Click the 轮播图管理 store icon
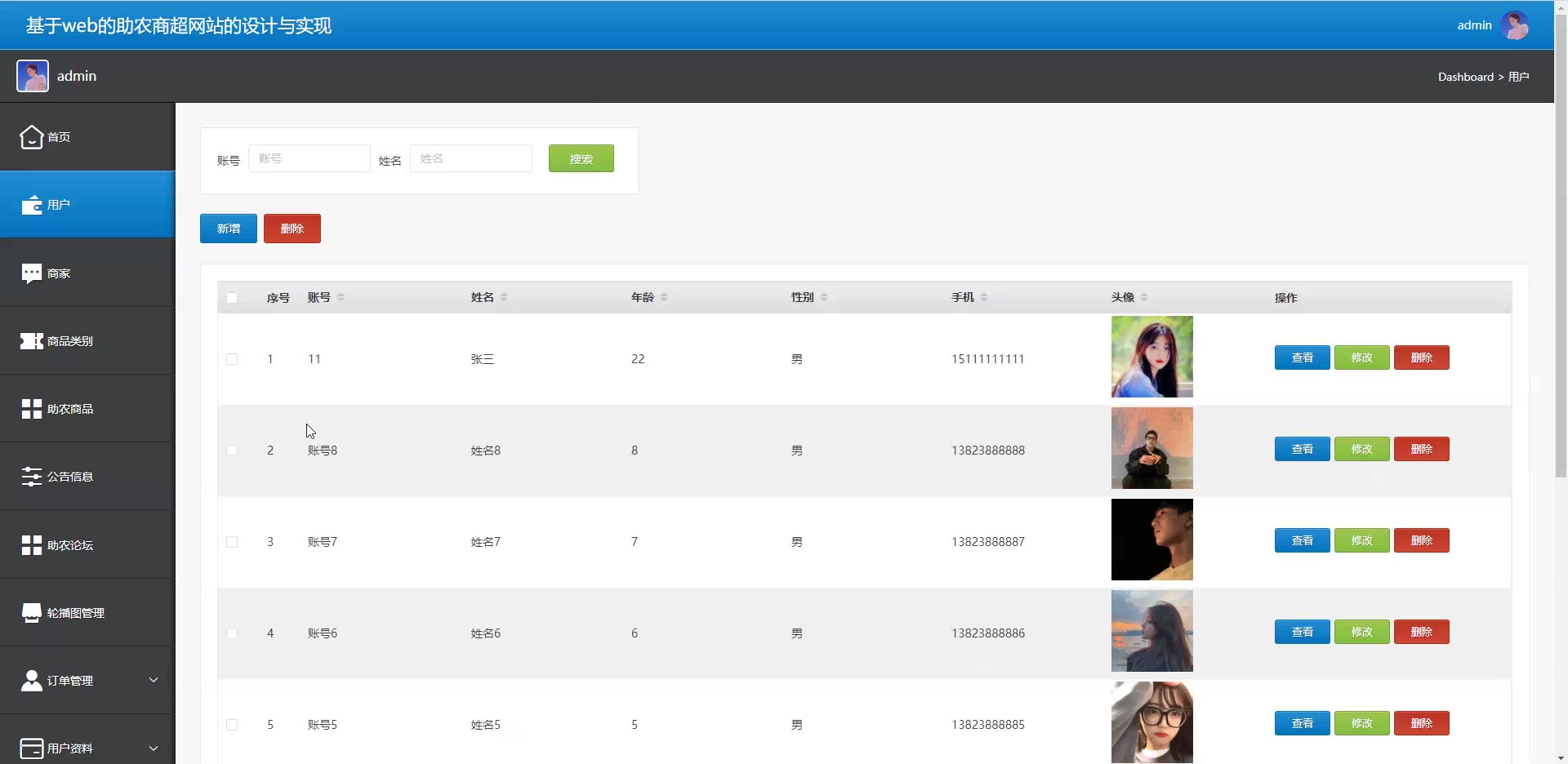This screenshot has height=764, width=1568. click(31, 613)
